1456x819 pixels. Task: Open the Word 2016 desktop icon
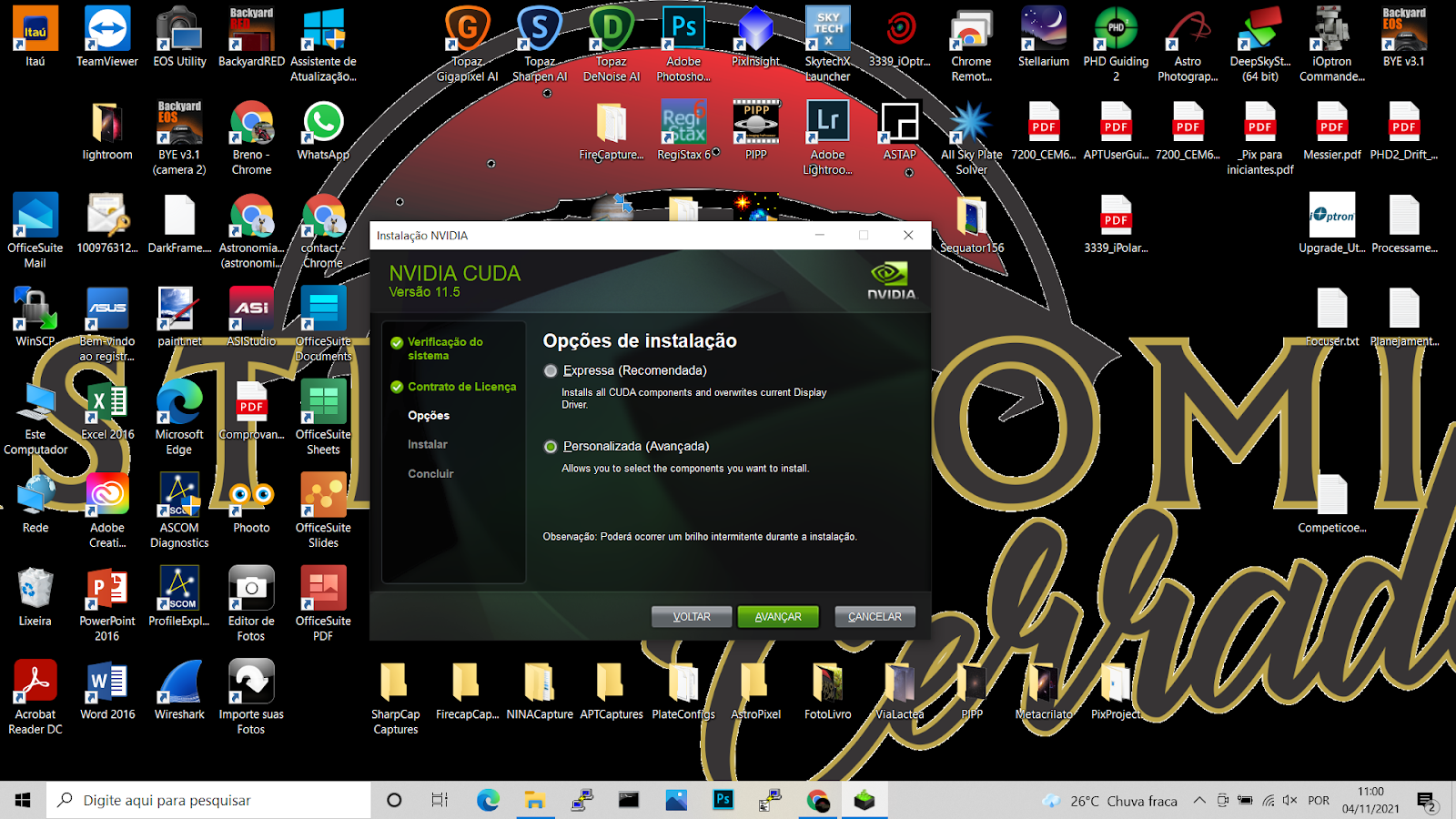pyautogui.click(x=107, y=690)
